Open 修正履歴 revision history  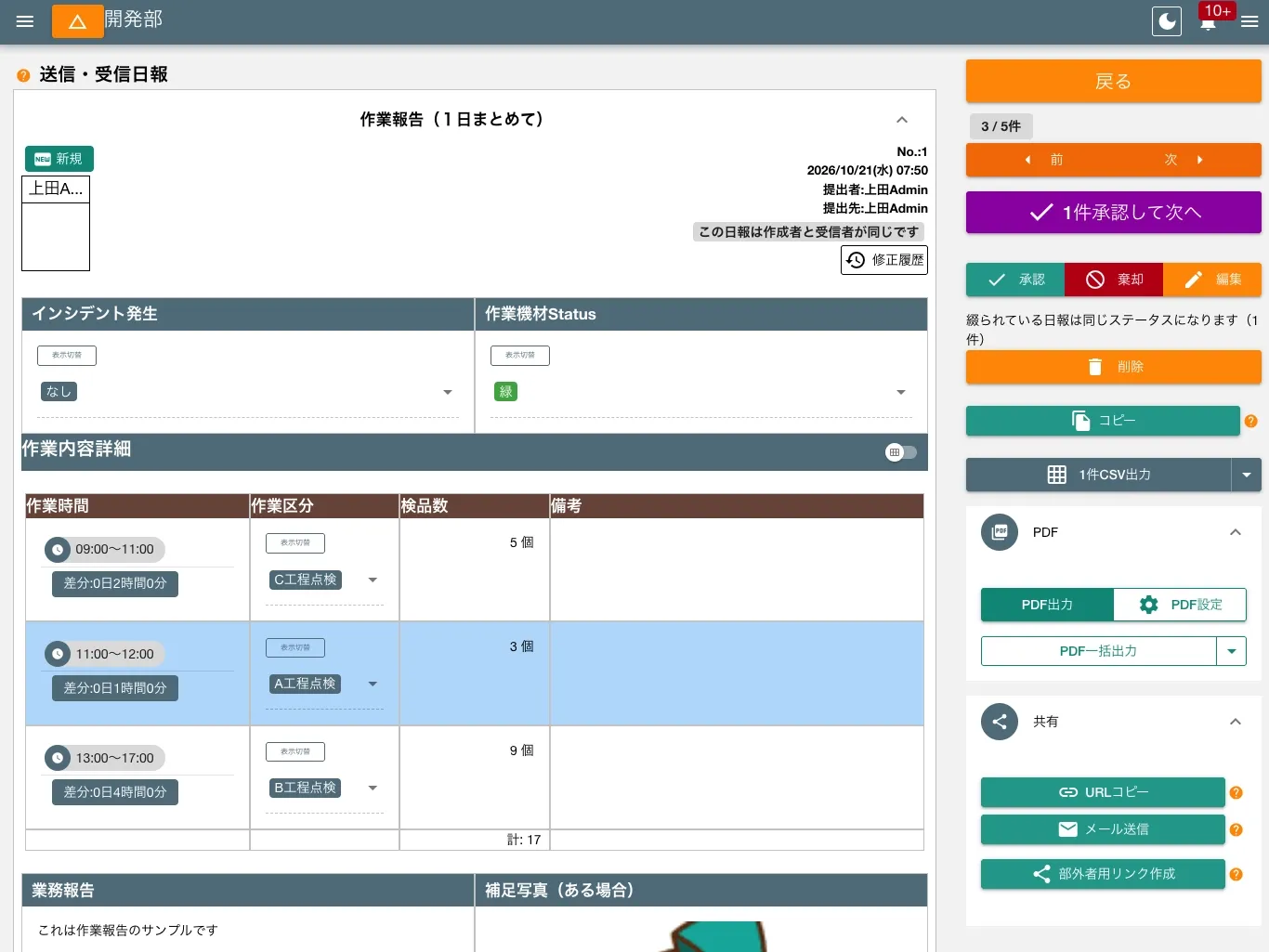point(884,260)
